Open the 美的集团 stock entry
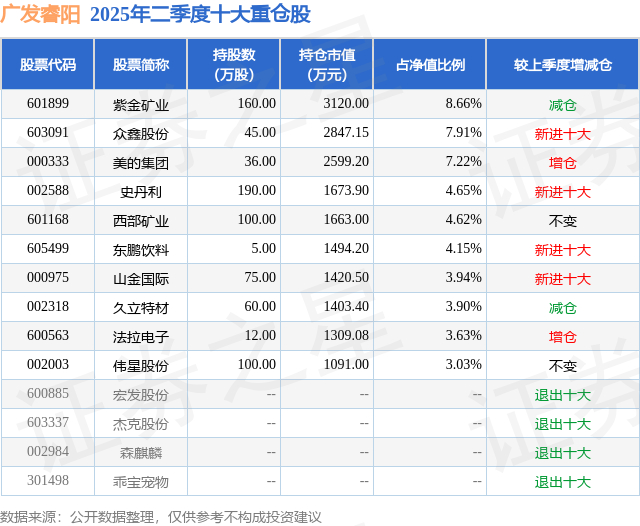640x526 pixels. (x=141, y=163)
